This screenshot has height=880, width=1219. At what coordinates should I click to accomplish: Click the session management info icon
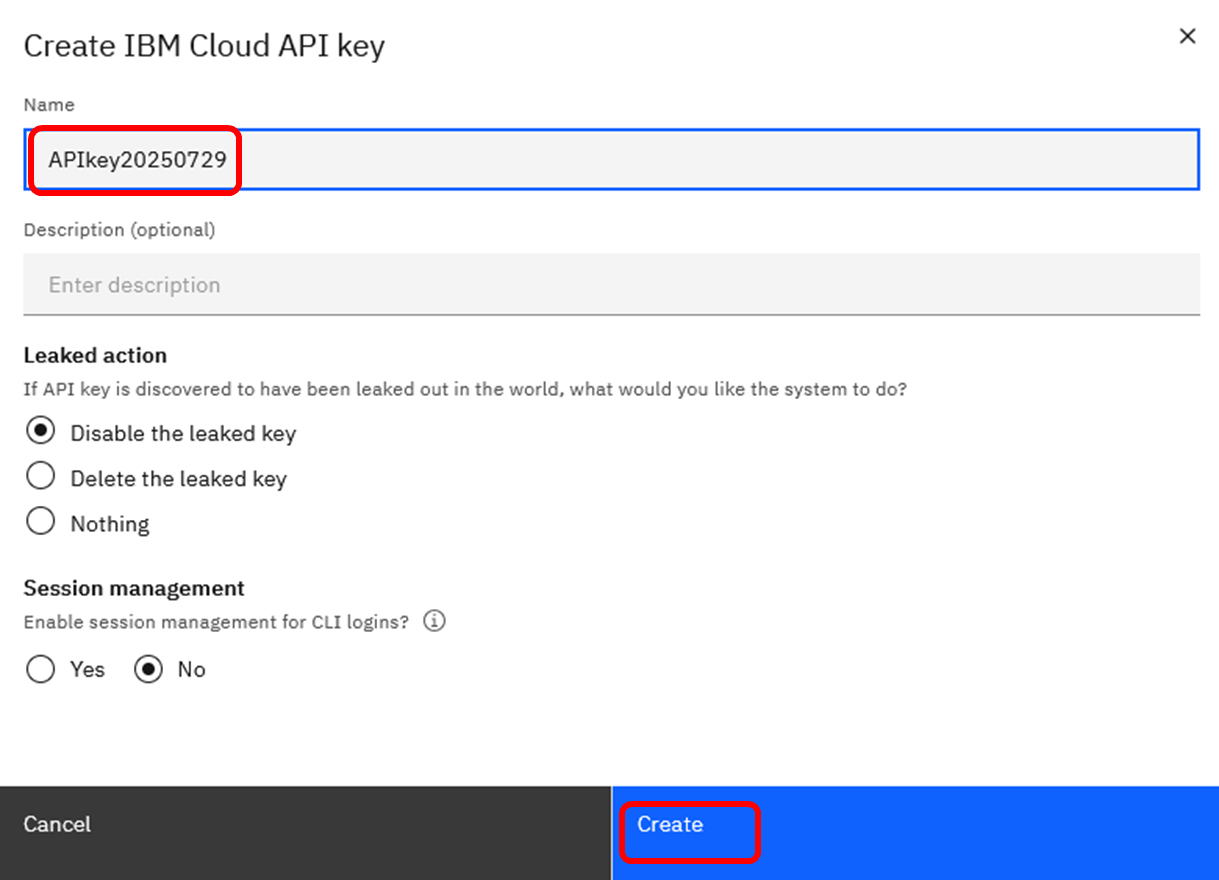[x=433, y=621]
